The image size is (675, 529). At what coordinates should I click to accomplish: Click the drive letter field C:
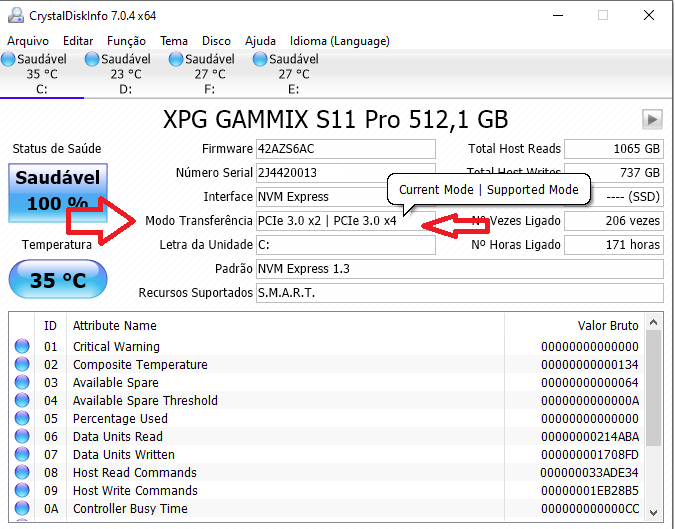pos(346,245)
